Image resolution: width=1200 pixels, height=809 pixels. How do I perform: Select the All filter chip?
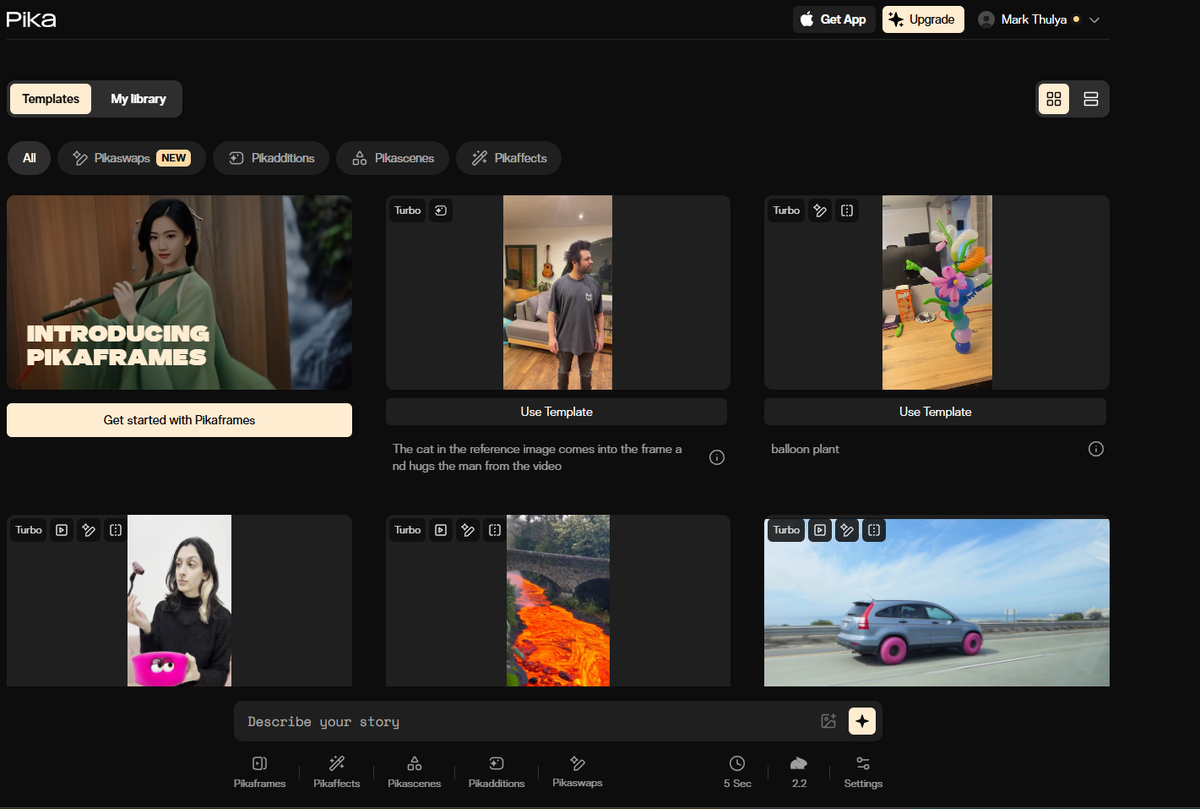click(29, 158)
